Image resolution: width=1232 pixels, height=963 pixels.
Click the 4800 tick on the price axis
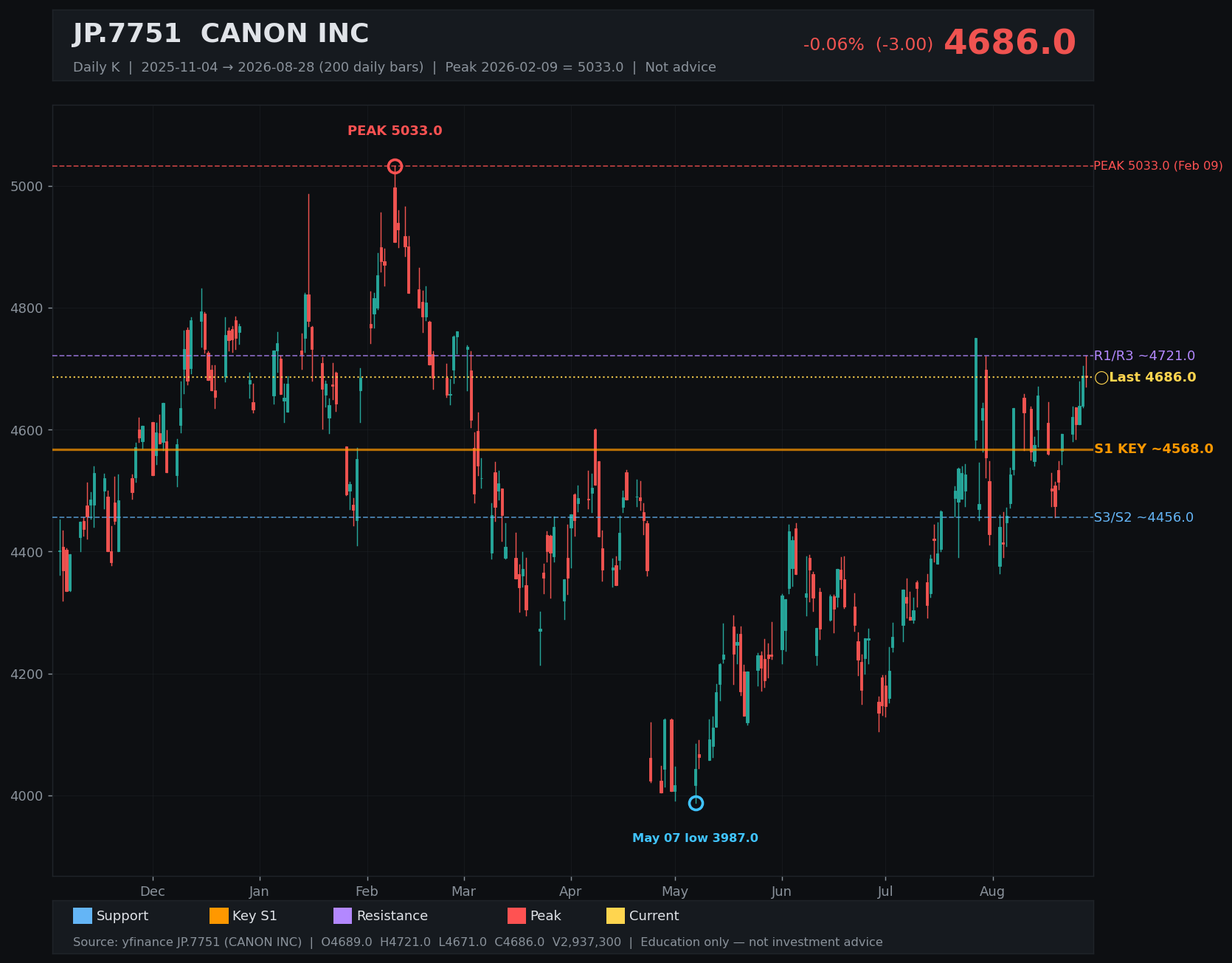coord(27,308)
